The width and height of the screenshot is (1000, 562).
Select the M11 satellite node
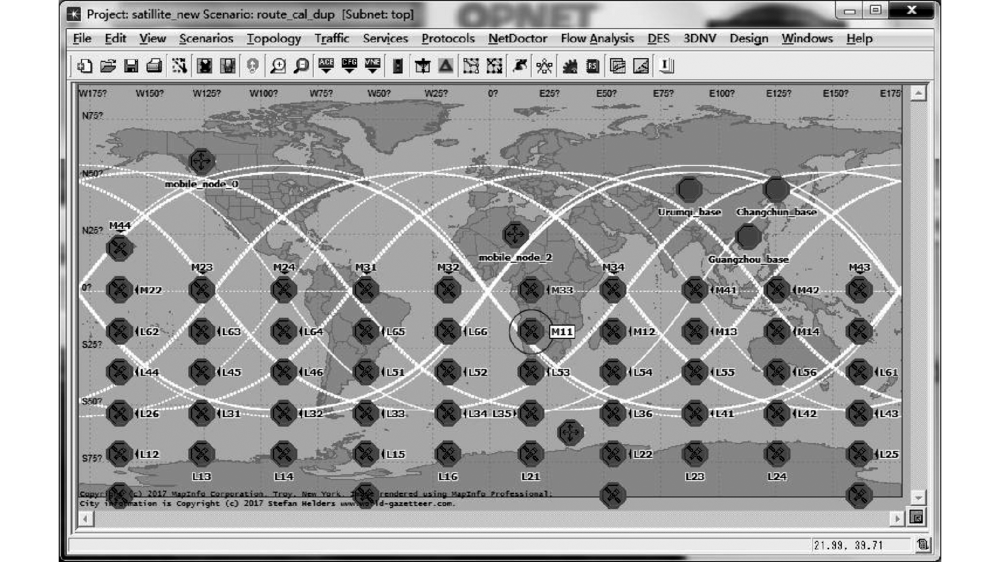point(531,331)
